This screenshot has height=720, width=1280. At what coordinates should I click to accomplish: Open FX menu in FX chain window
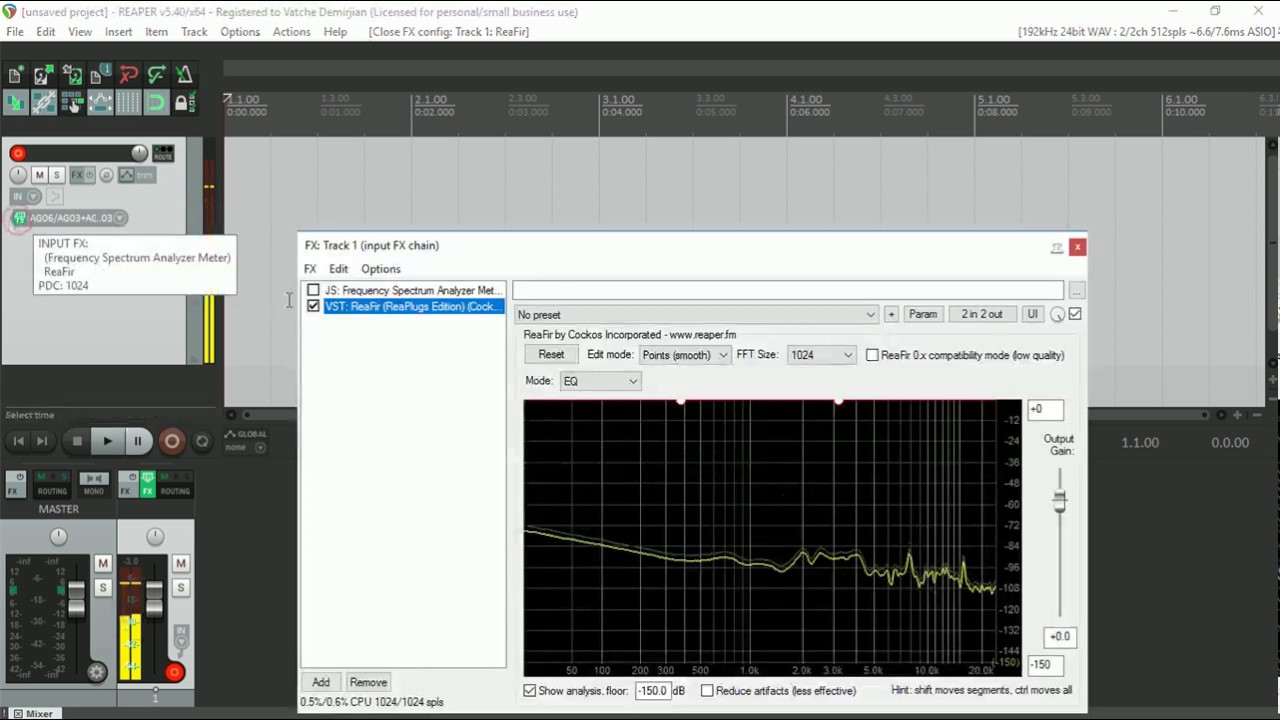point(310,269)
